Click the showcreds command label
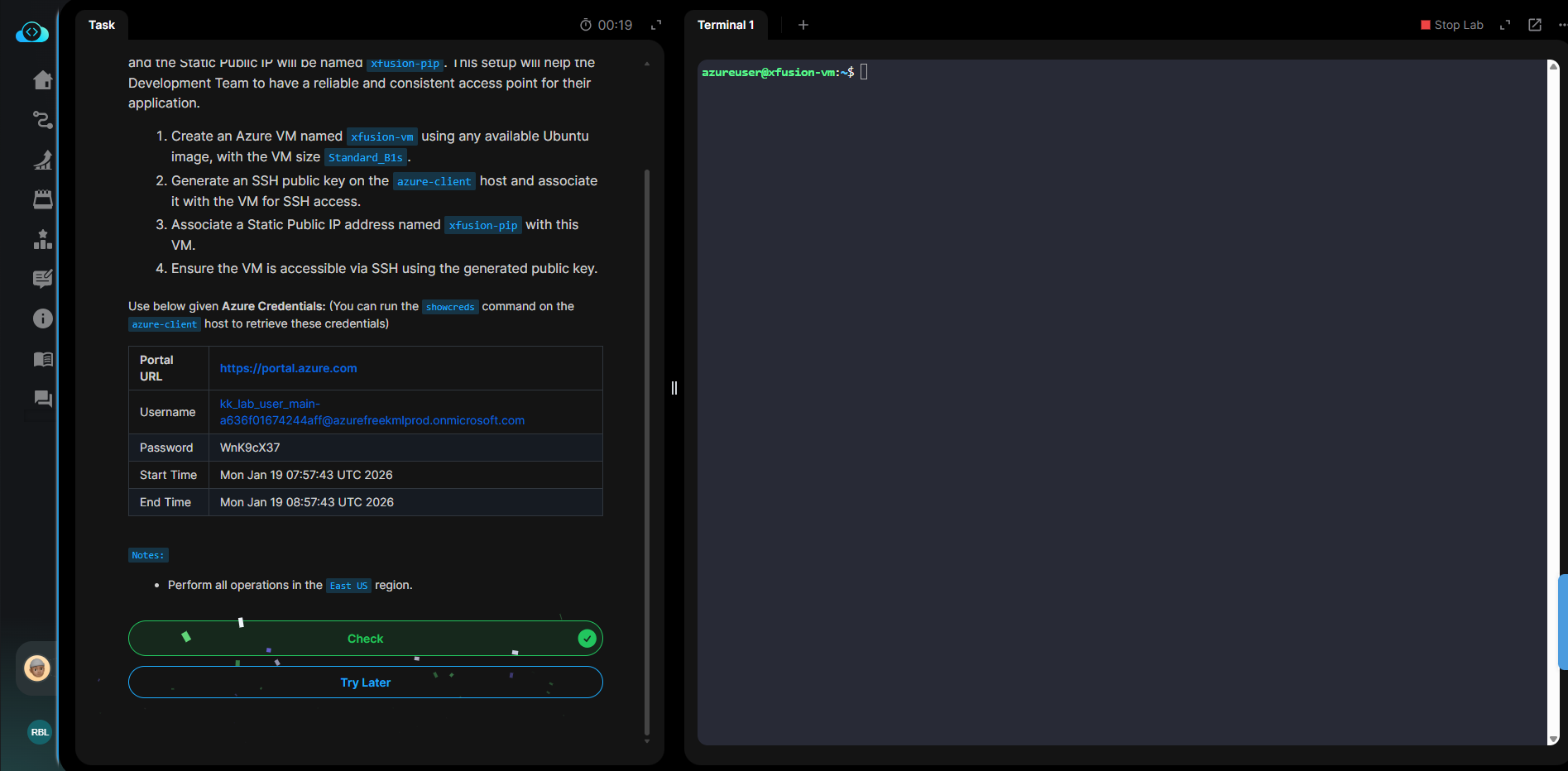1568x771 pixels. tap(450, 307)
